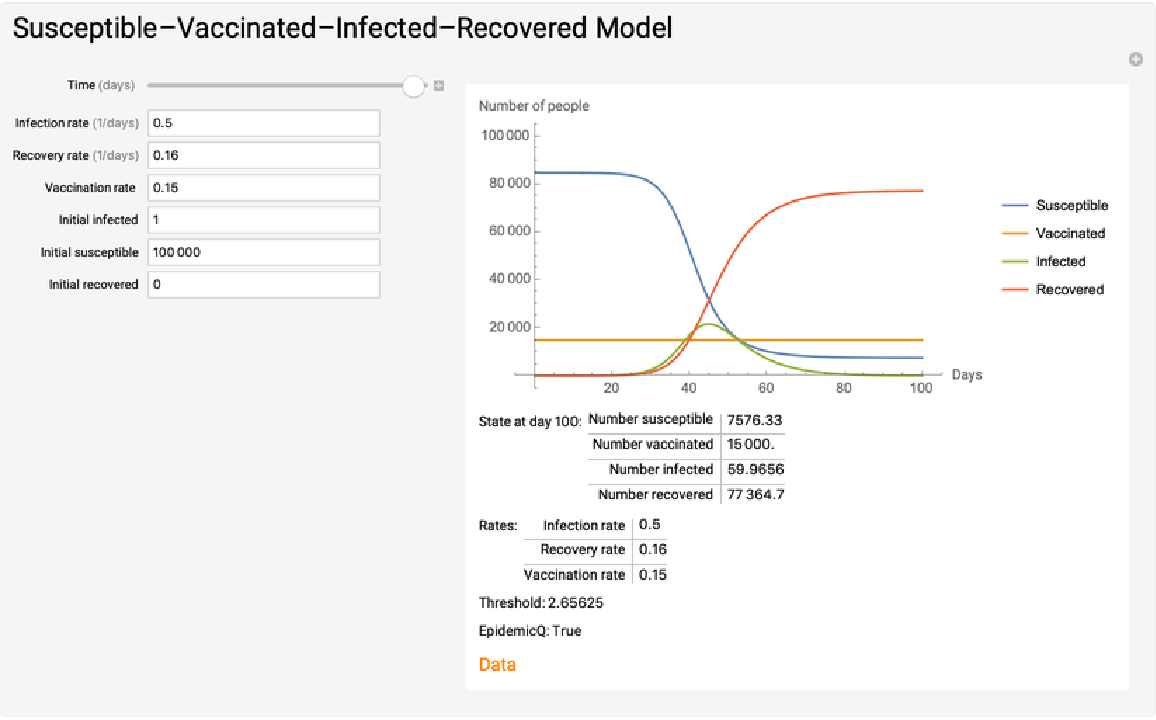The width and height of the screenshot is (1156, 720).
Task: Select the Recovered legend entry
Action: [x=1069, y=289]
